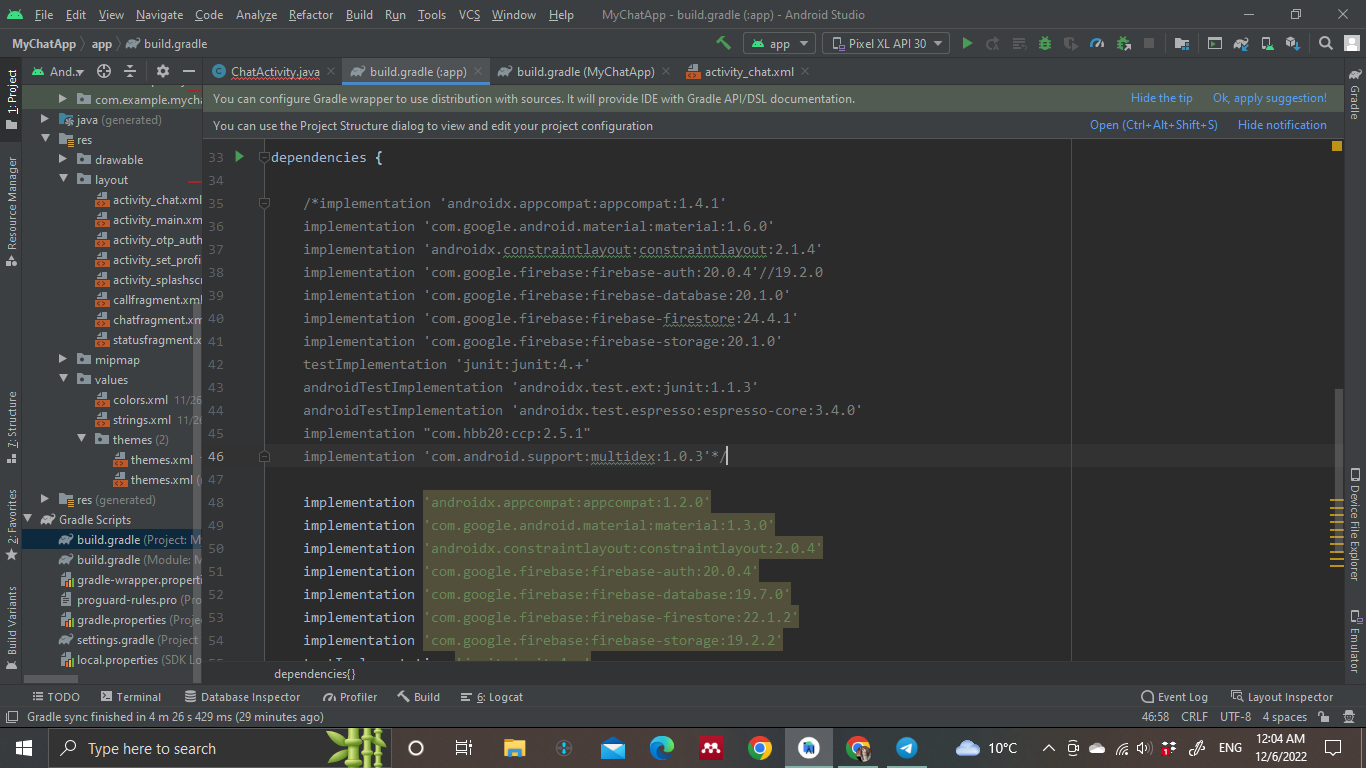Close the activity_chat.xml tab
This screenshot has width=1366, height=768.
805,71
